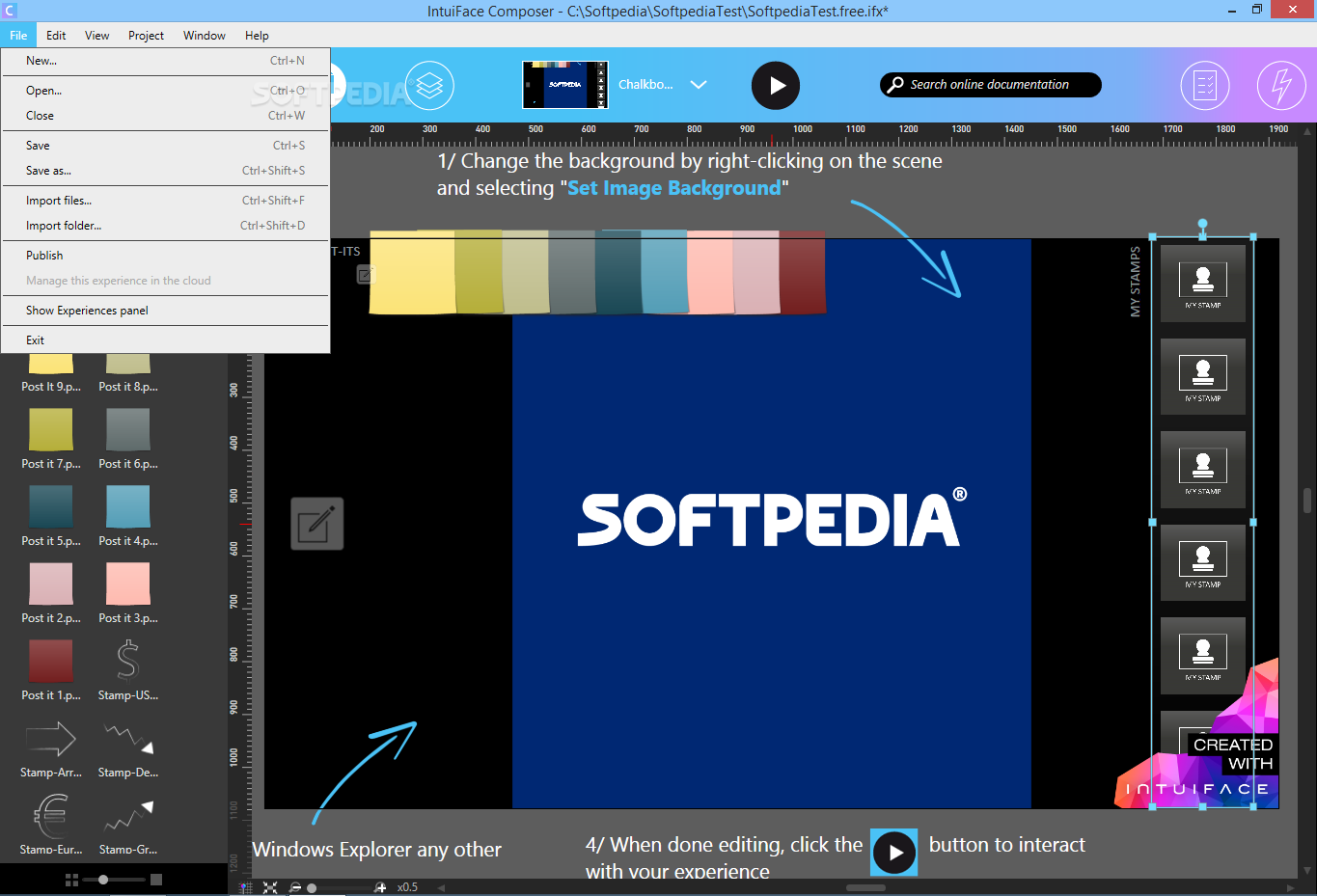Open the File menu
This screenshot has height=896, width=1317.
point(18,36)
